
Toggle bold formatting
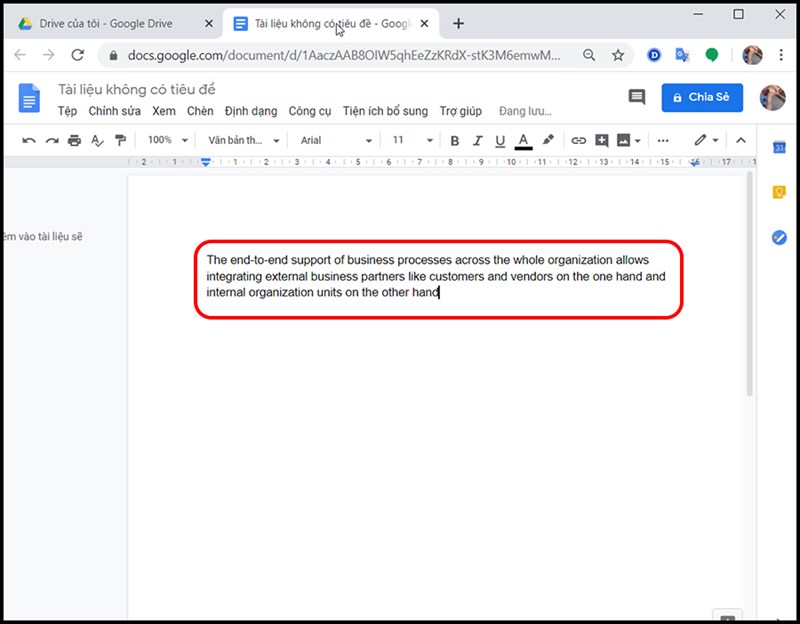click(x=455, y=140)
